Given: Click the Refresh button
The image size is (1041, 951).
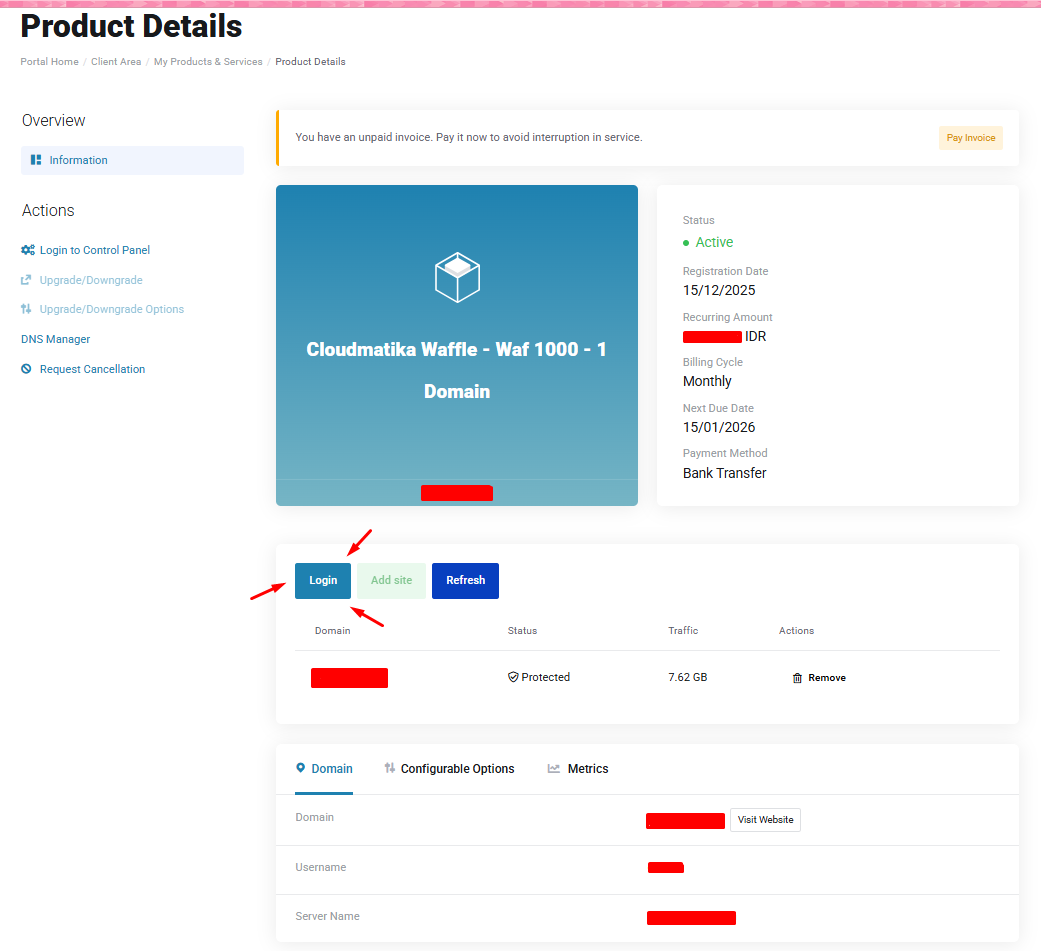Looking at the screenshot, I should [x=465, y=580].
